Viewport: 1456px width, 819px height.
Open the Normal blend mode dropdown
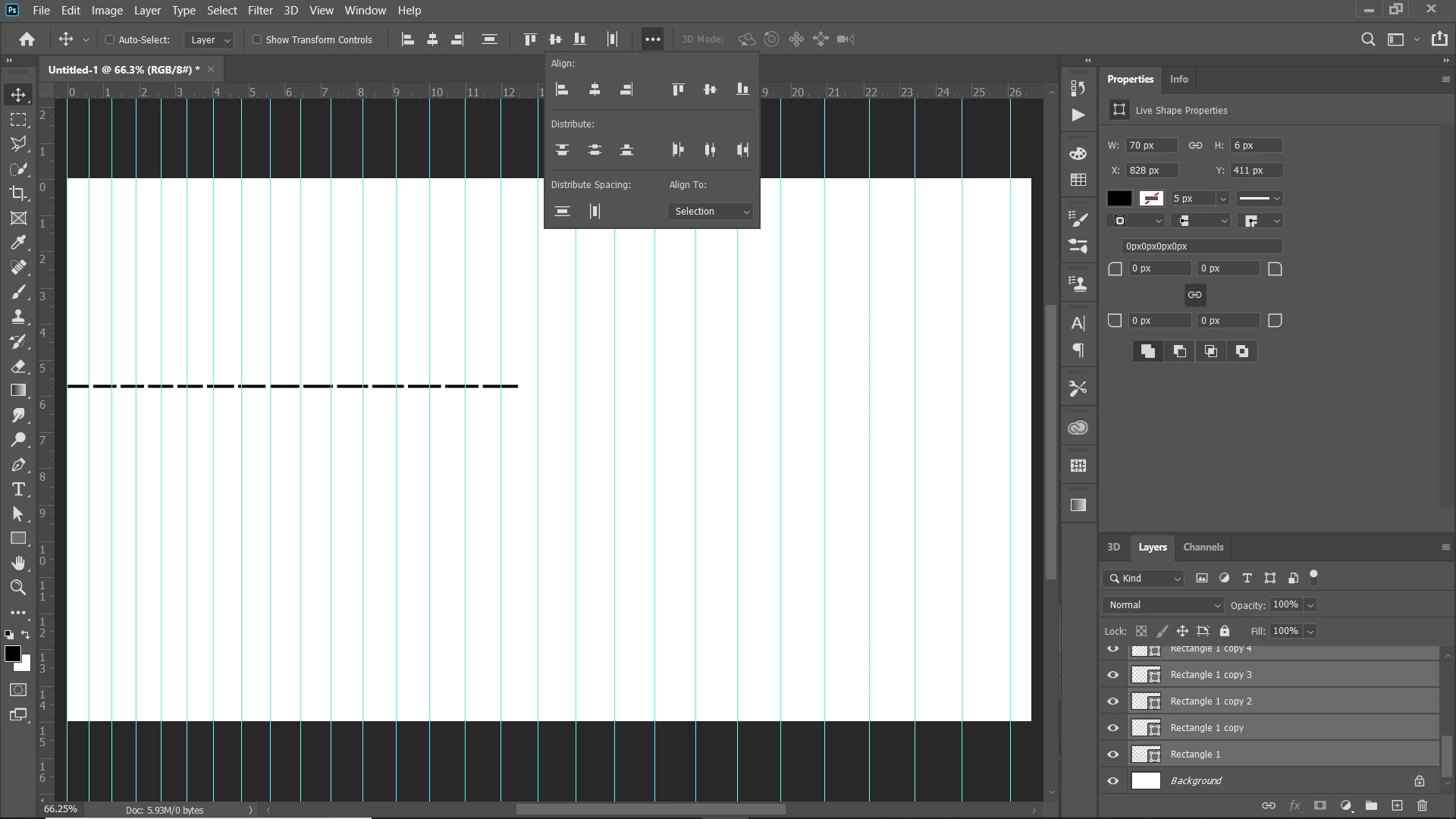point(1163,605)
